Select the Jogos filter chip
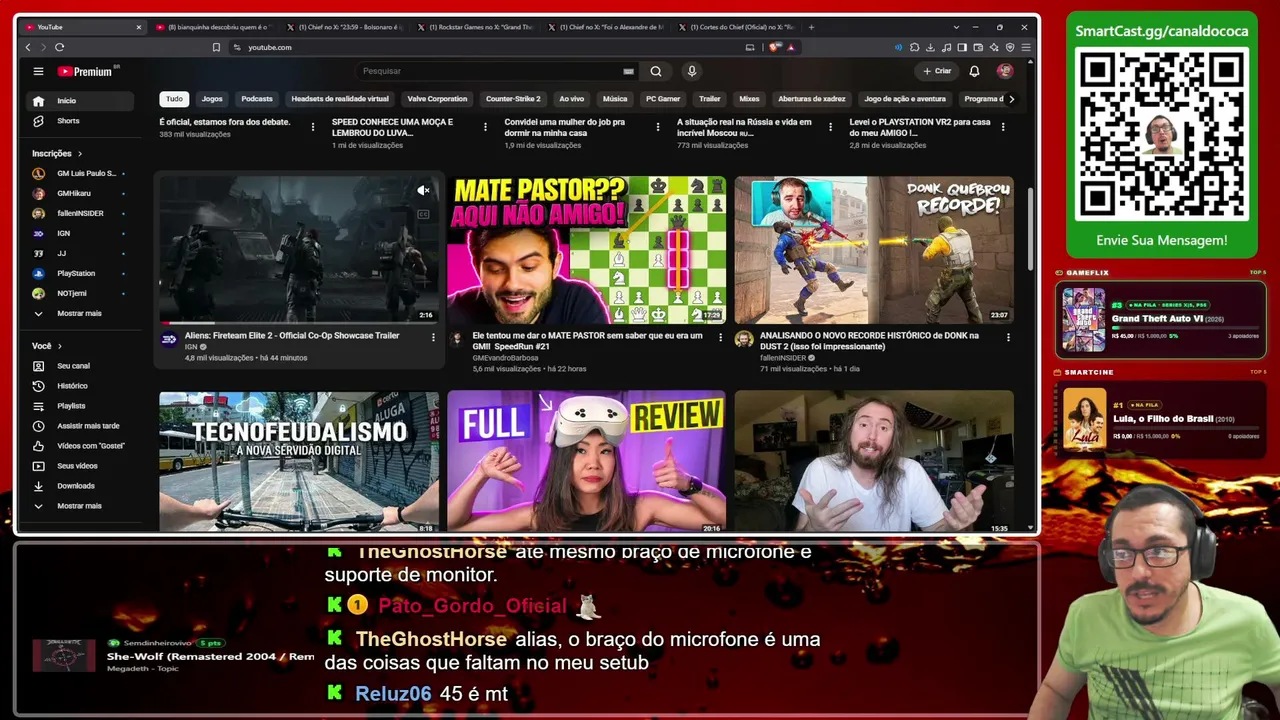 [212, 99]
